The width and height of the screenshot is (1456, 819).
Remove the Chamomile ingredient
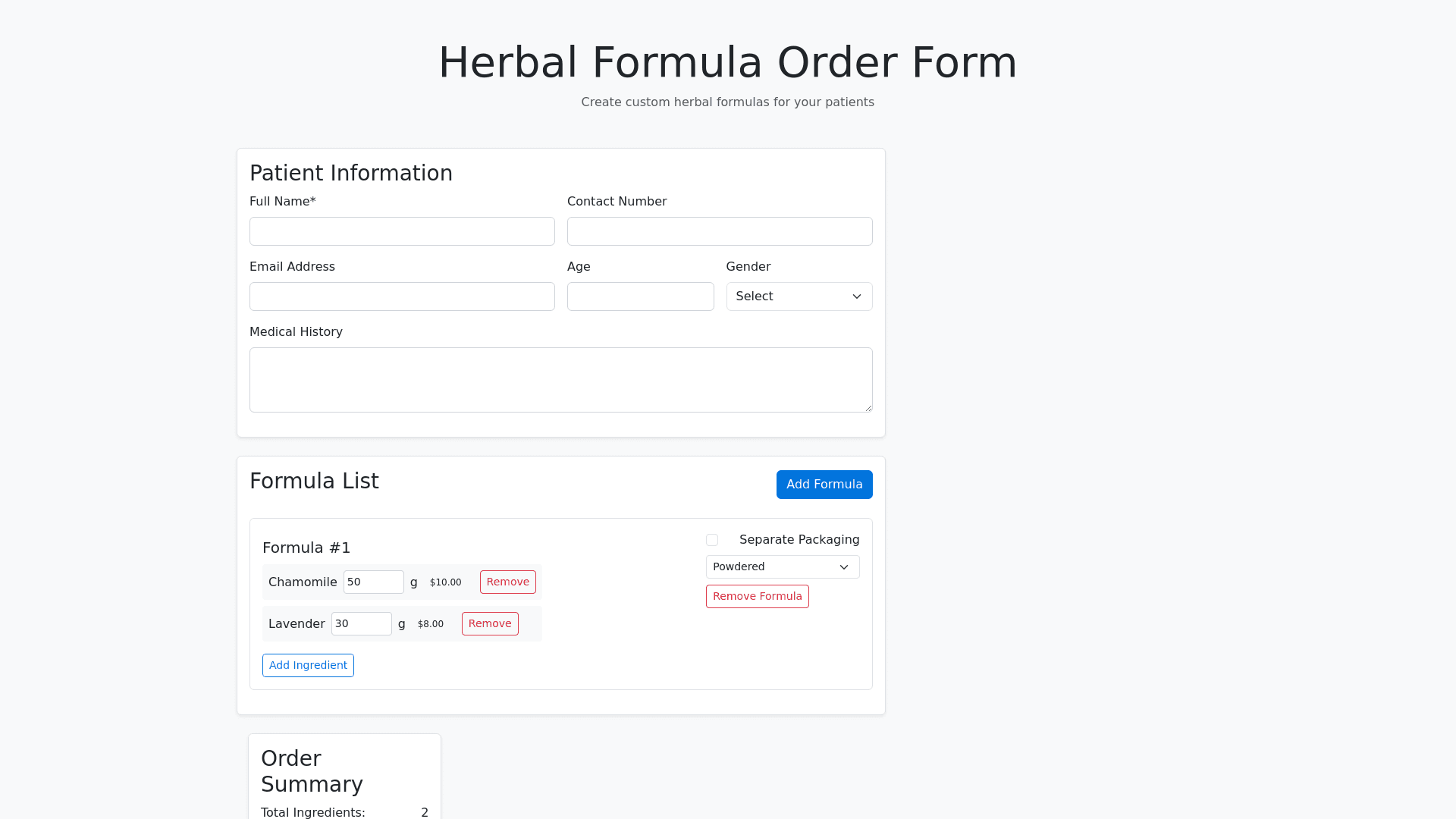coord(507,582)
